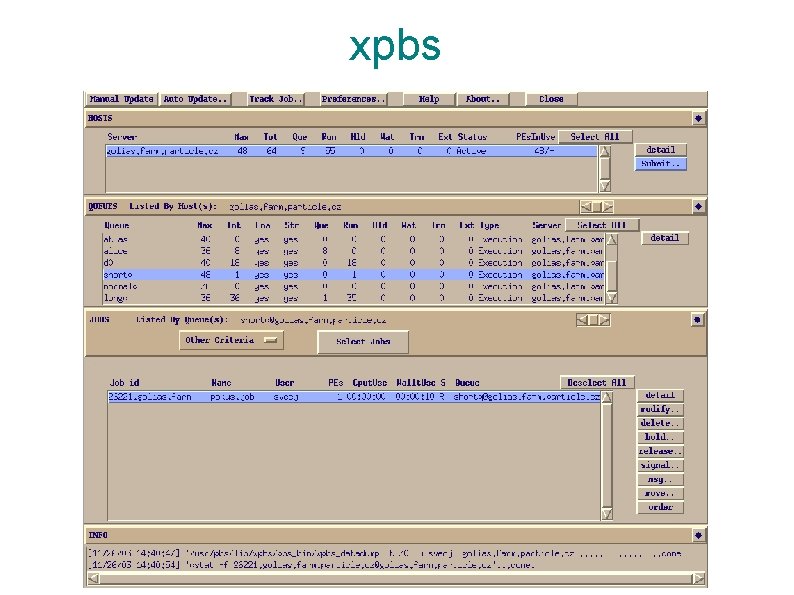This screenshot has height=595, width=794.
Task: Click the move.. job button
Action: 660,493
